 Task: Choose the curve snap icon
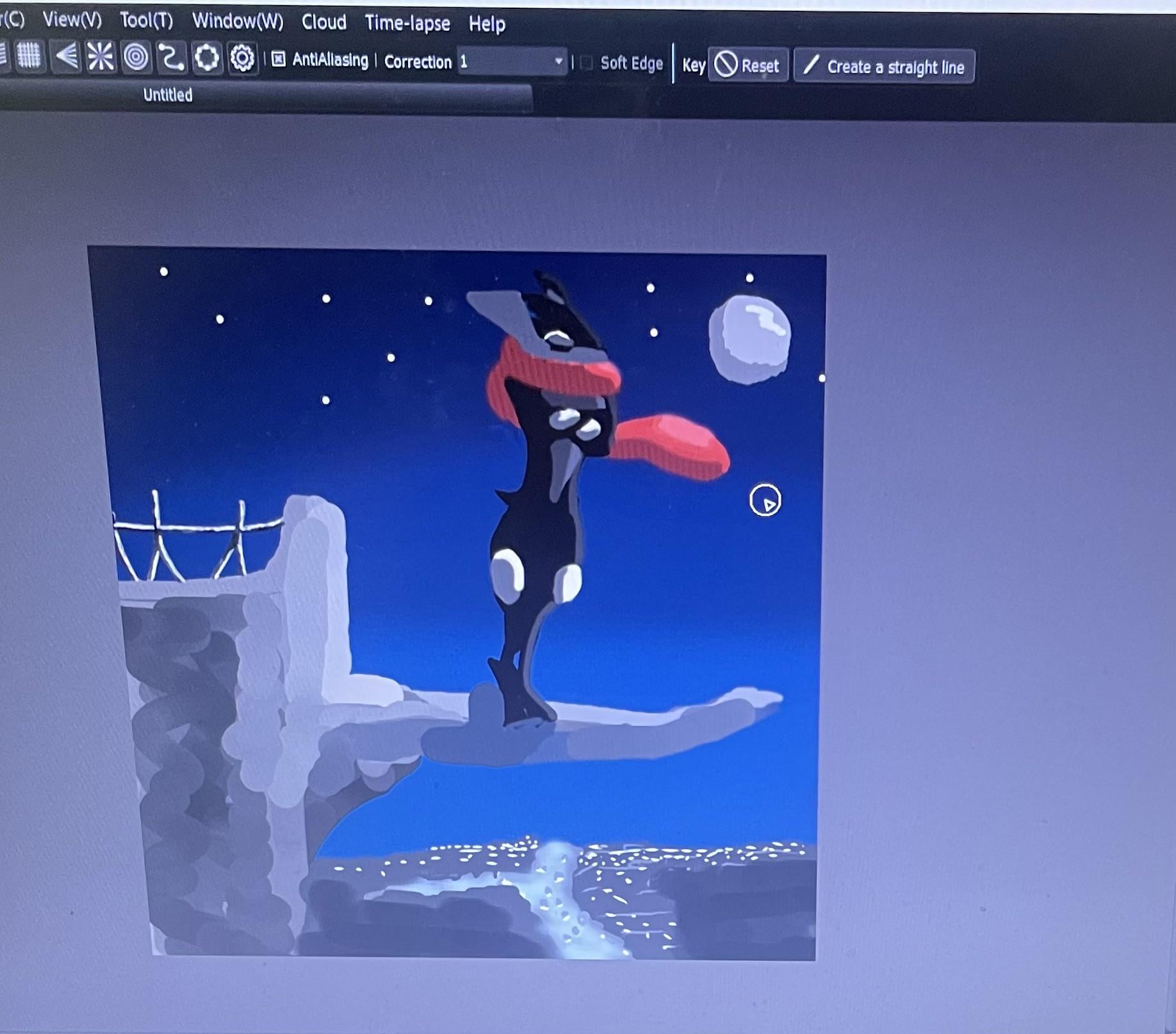click(171, 58)
